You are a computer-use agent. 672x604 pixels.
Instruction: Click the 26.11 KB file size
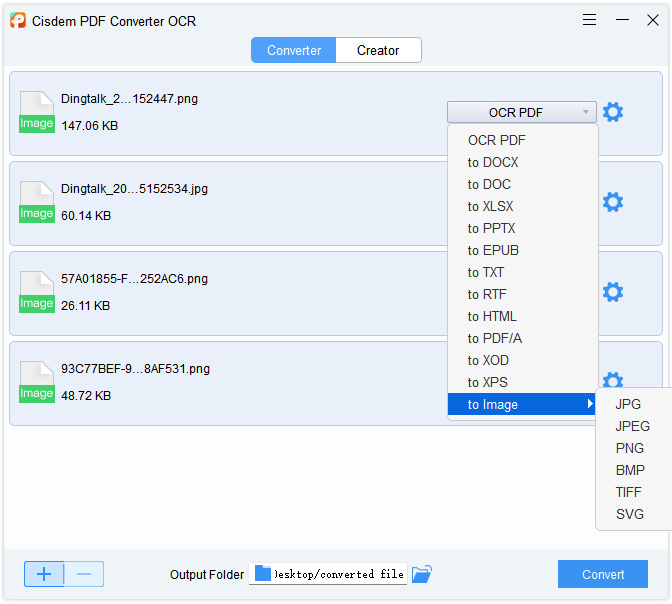click(x=86, y=306)
